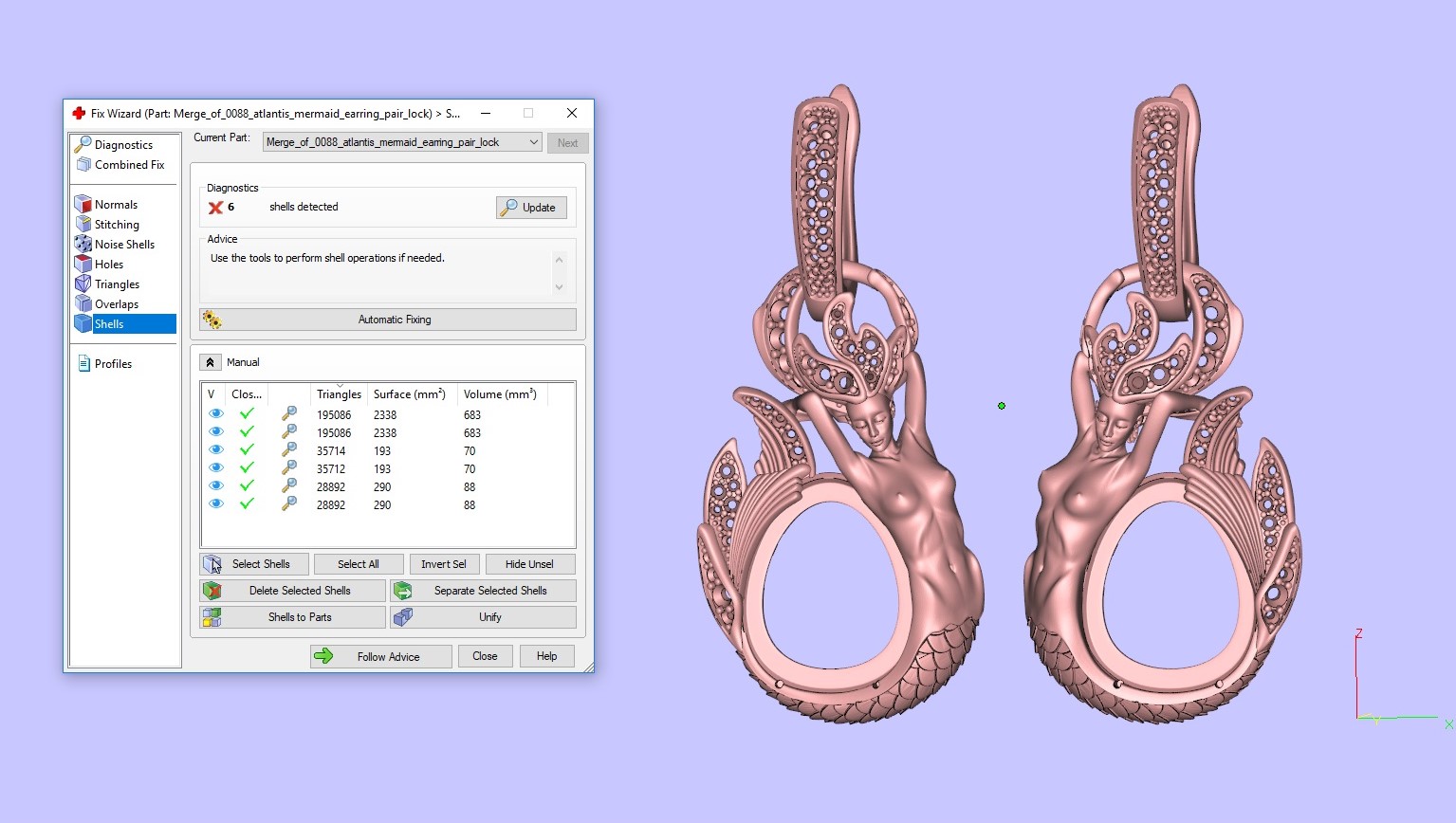
Task: Toggle visibility of the 35714-triangle shell
Action: 216,450
